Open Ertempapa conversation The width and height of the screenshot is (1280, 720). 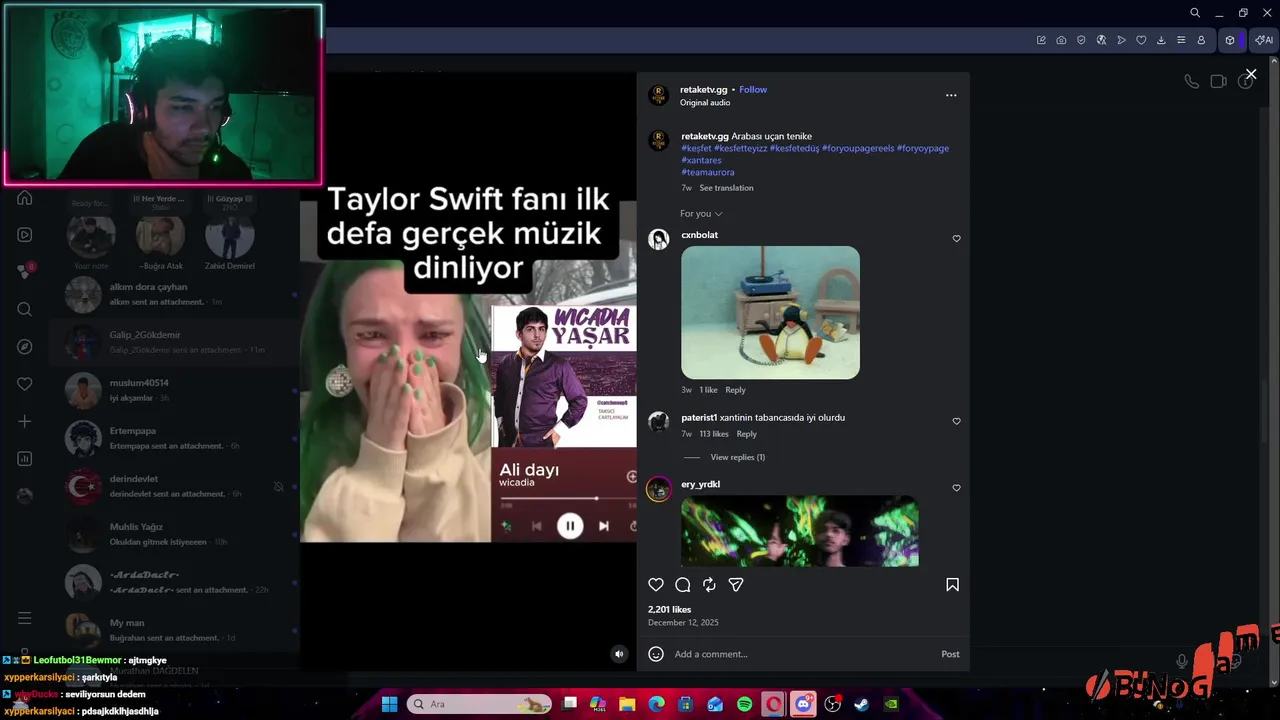coord(175,438)
